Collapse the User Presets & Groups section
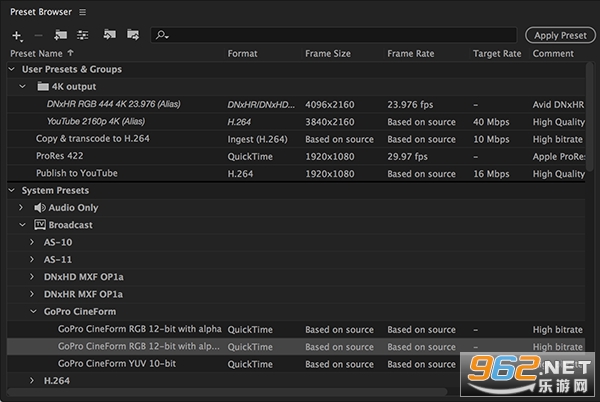Screen dimensions: 600x402 coord(12,69)
